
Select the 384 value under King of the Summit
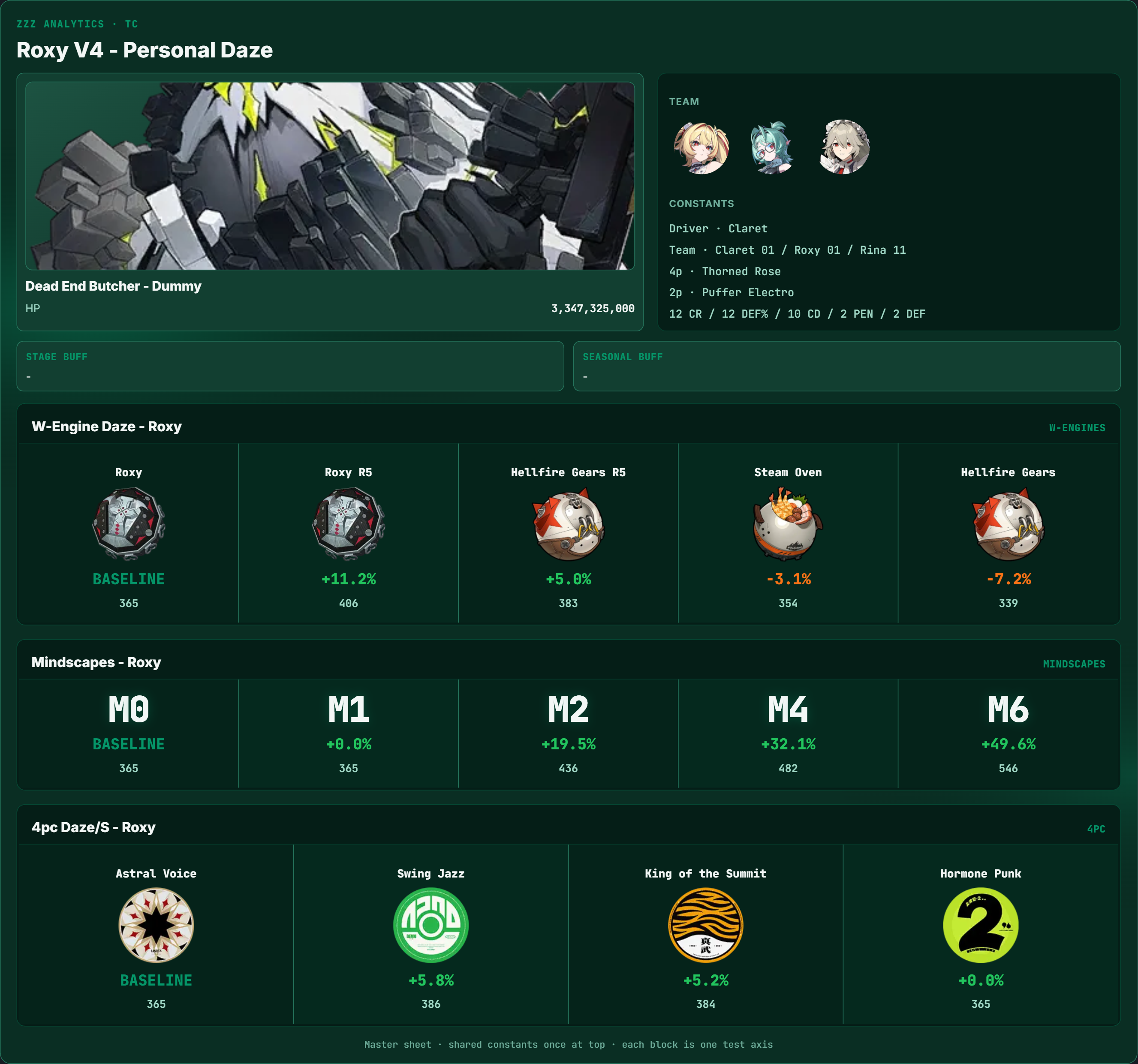click(706, 1004)
